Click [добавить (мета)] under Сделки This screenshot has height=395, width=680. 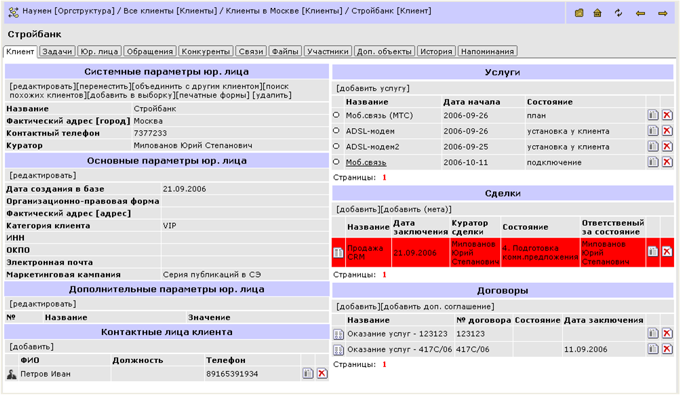click(x=416, y=209)
